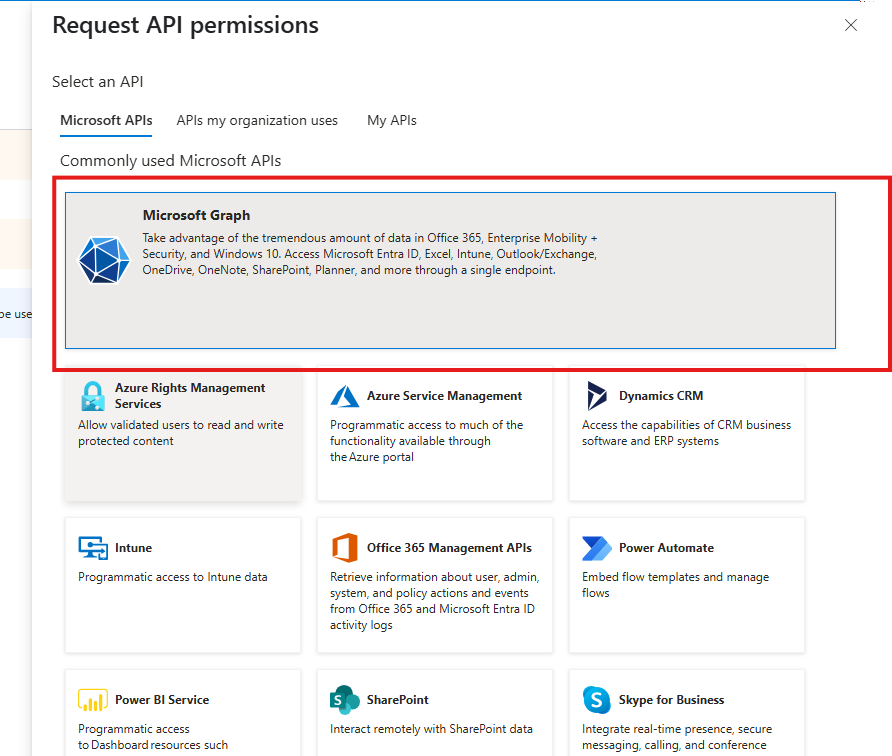Open the Power Automate tile
Image resolution: width=892 pixels, height=756 pixels.
point(686,585)
